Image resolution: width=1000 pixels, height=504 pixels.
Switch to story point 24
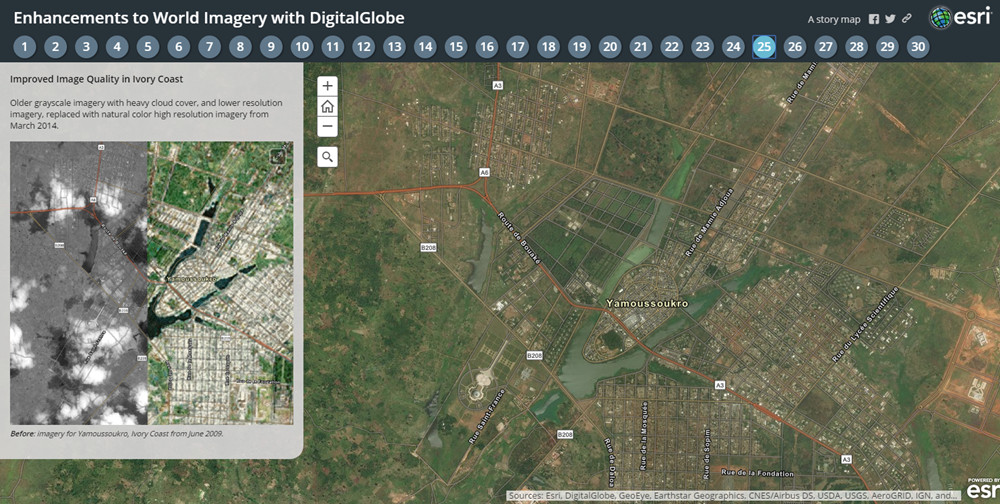point(733,47)
